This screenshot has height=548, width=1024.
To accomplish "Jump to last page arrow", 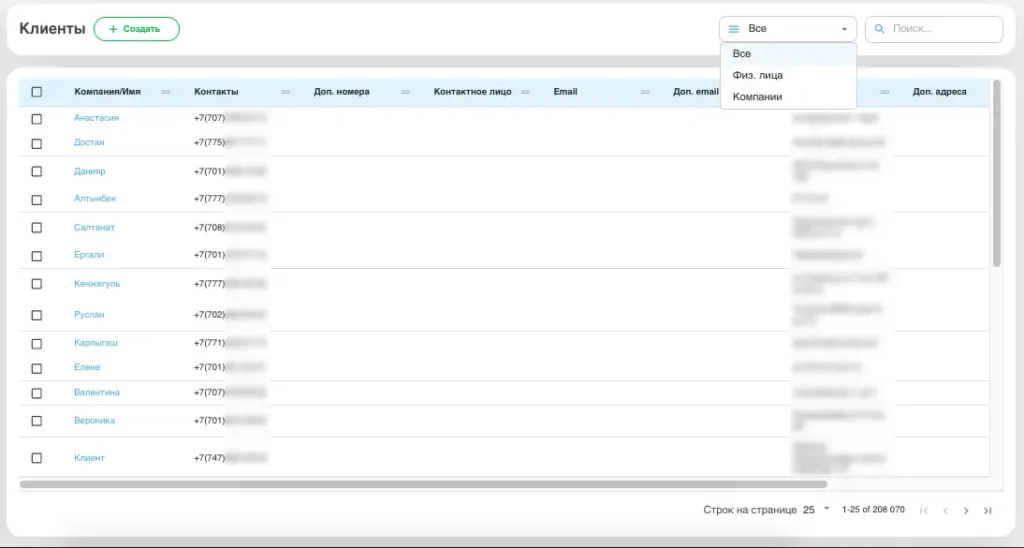I will pyautogui.click(x=988, y=510).
